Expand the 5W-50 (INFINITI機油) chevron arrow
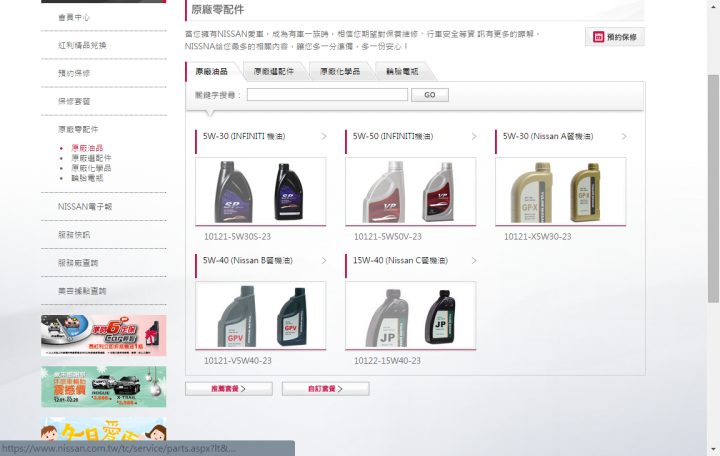Viewport: 720px width, 456px height. [474, 136]
